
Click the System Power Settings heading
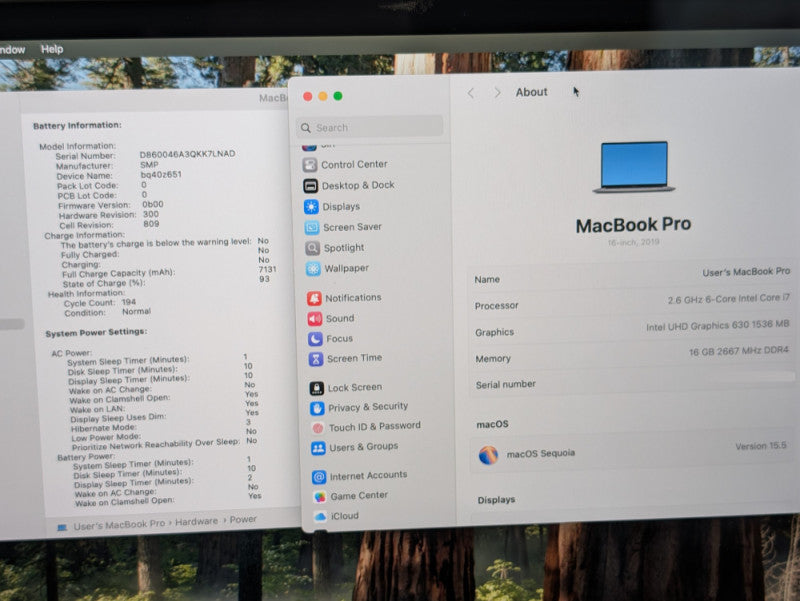click(x=96, y=332)
